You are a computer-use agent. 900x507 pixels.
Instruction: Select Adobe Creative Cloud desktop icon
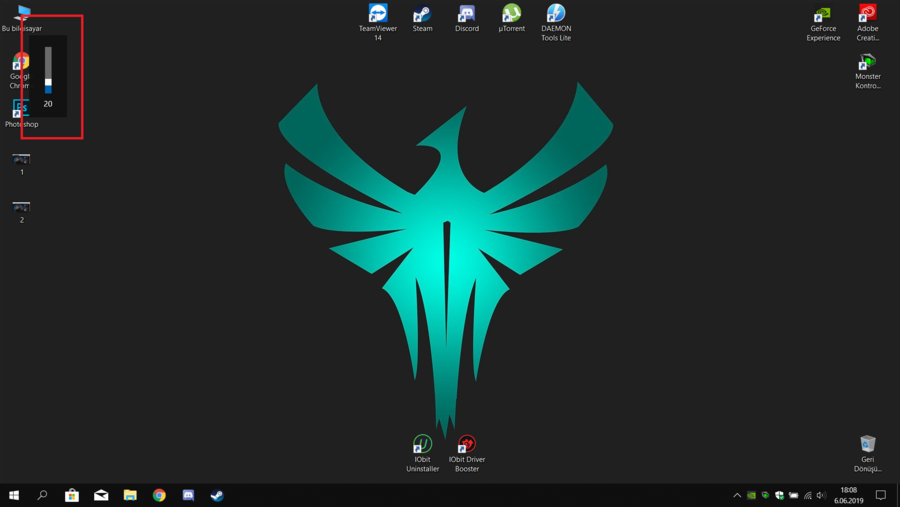pos(867,15)
